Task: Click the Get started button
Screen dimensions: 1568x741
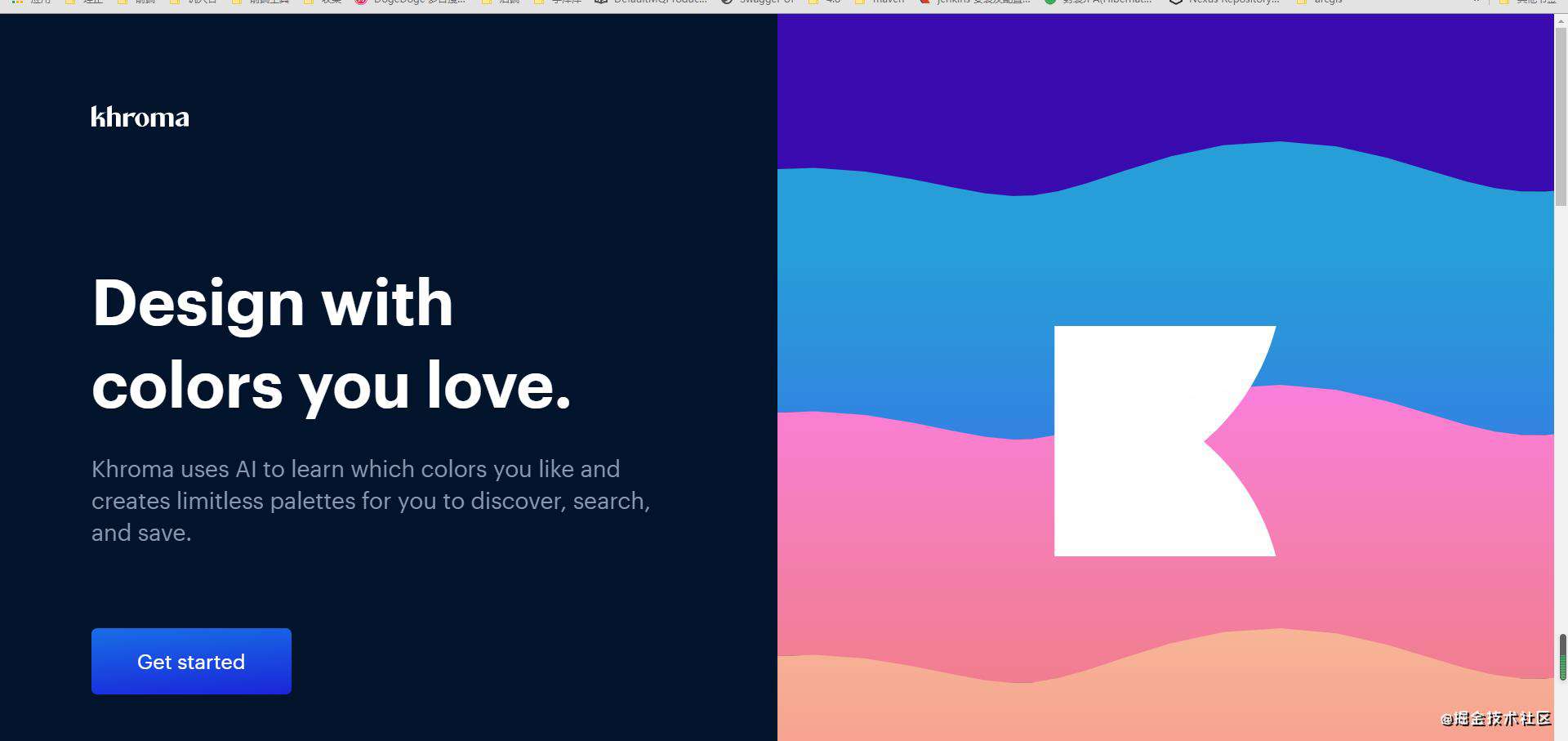Action: [191, 661]
